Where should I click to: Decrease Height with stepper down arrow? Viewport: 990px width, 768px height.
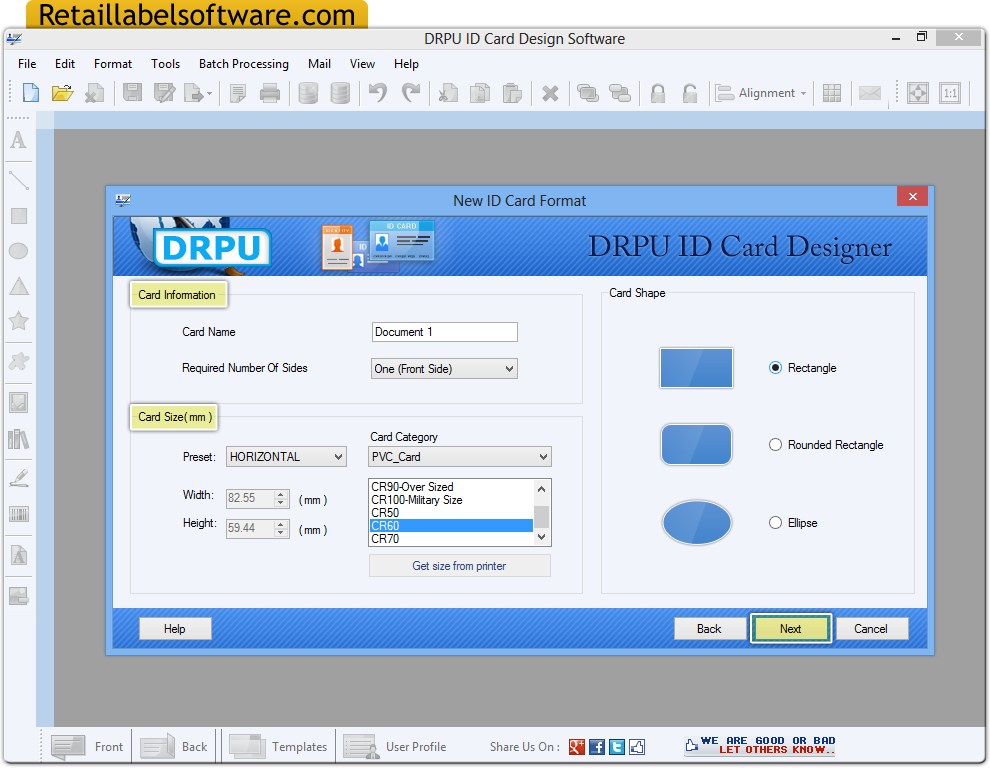pyautogui.click(x=282, y=532)
